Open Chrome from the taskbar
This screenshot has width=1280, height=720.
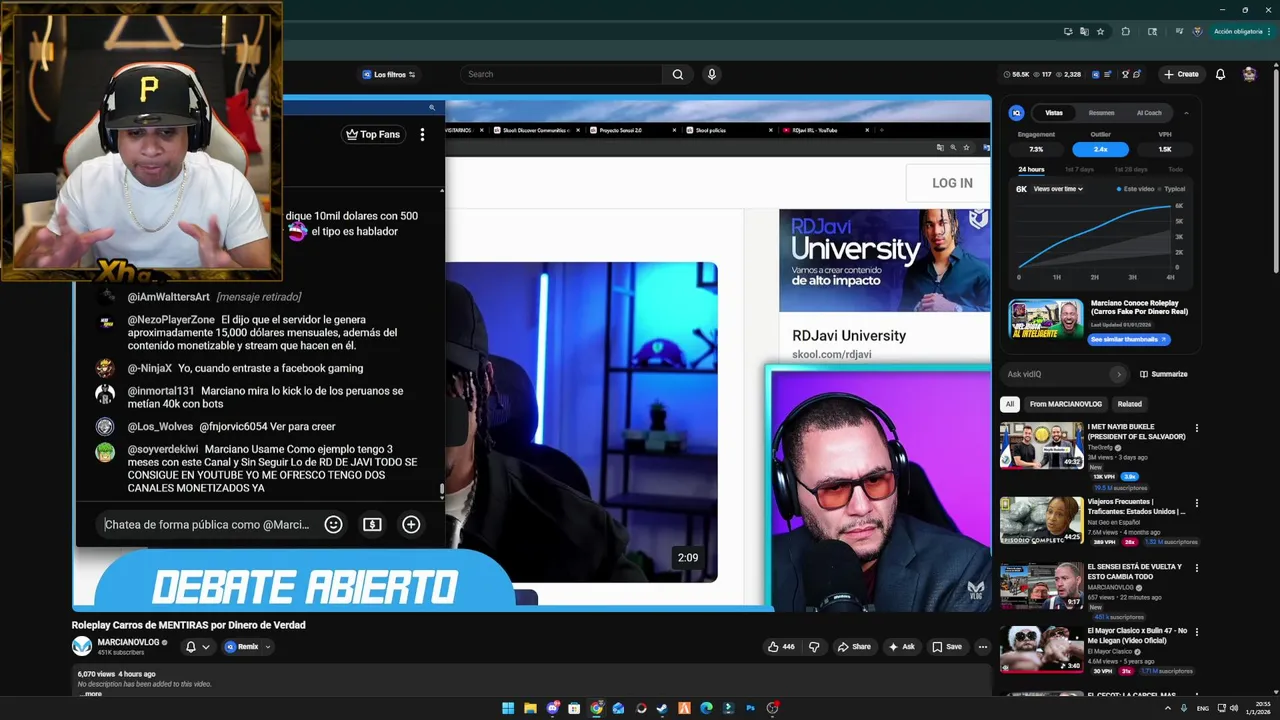pos(596,708)
